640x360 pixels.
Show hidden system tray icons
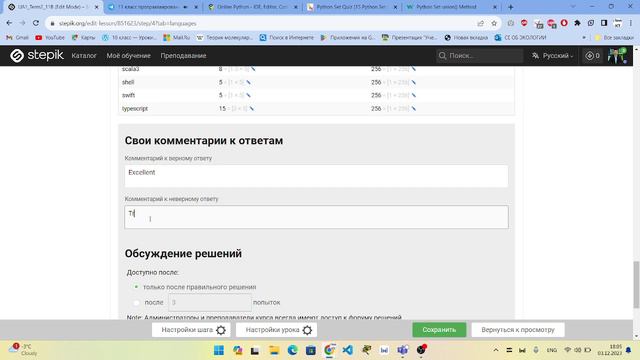[x=496, y=350]
